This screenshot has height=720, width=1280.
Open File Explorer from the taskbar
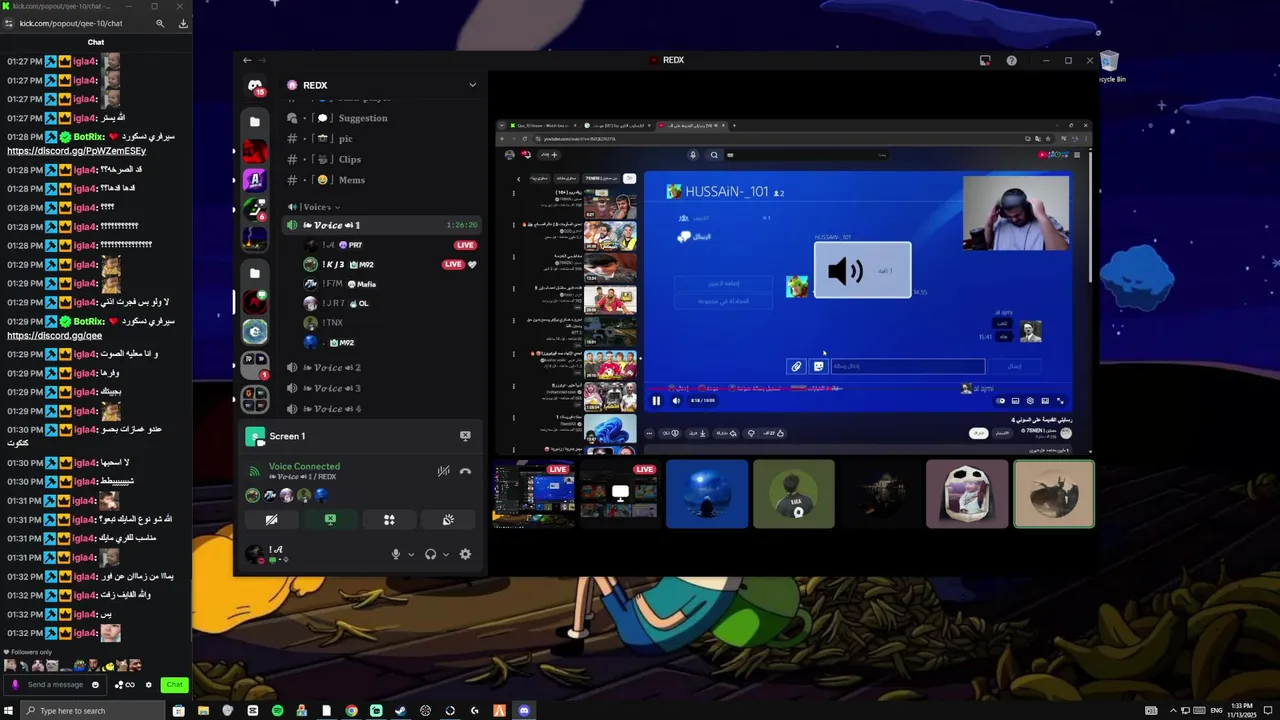(x=203, y=710)
